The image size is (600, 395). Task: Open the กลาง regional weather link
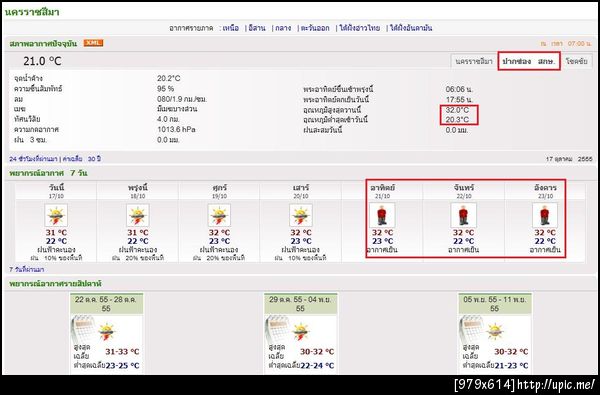coord(283,28)
